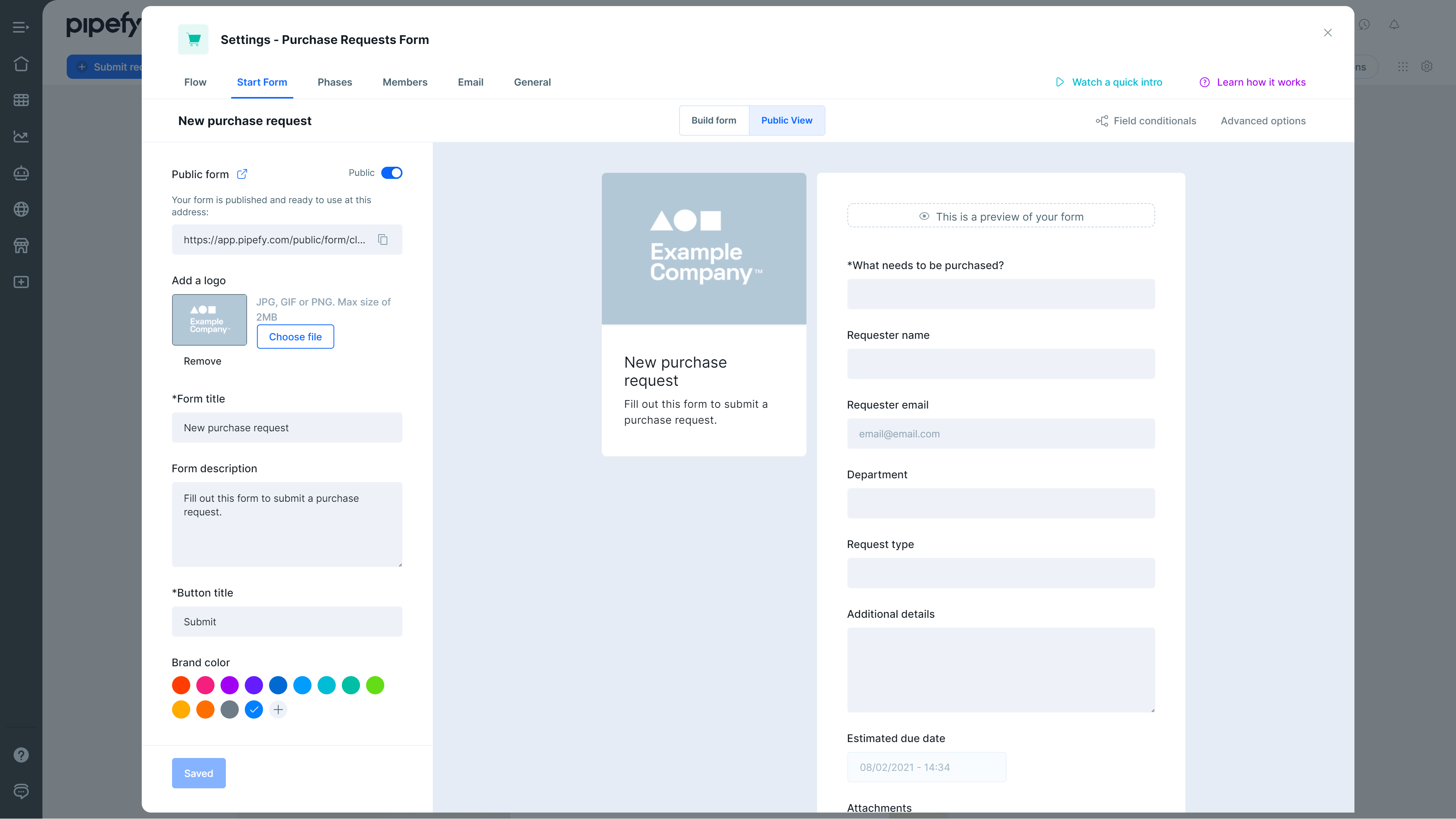1456x819 pixels.
Task: Expand the sidebar menu hamburger
Action: point(21,27)
